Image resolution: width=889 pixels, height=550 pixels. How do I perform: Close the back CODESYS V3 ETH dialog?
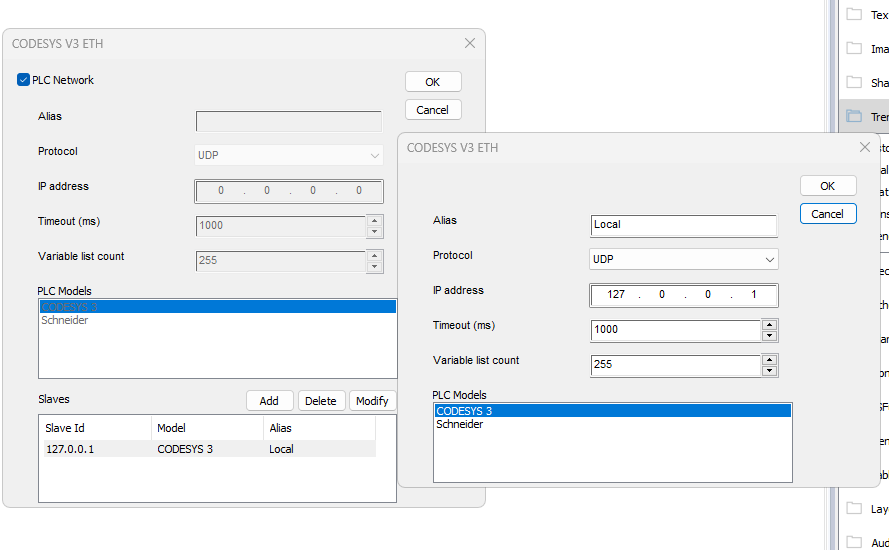470,43
